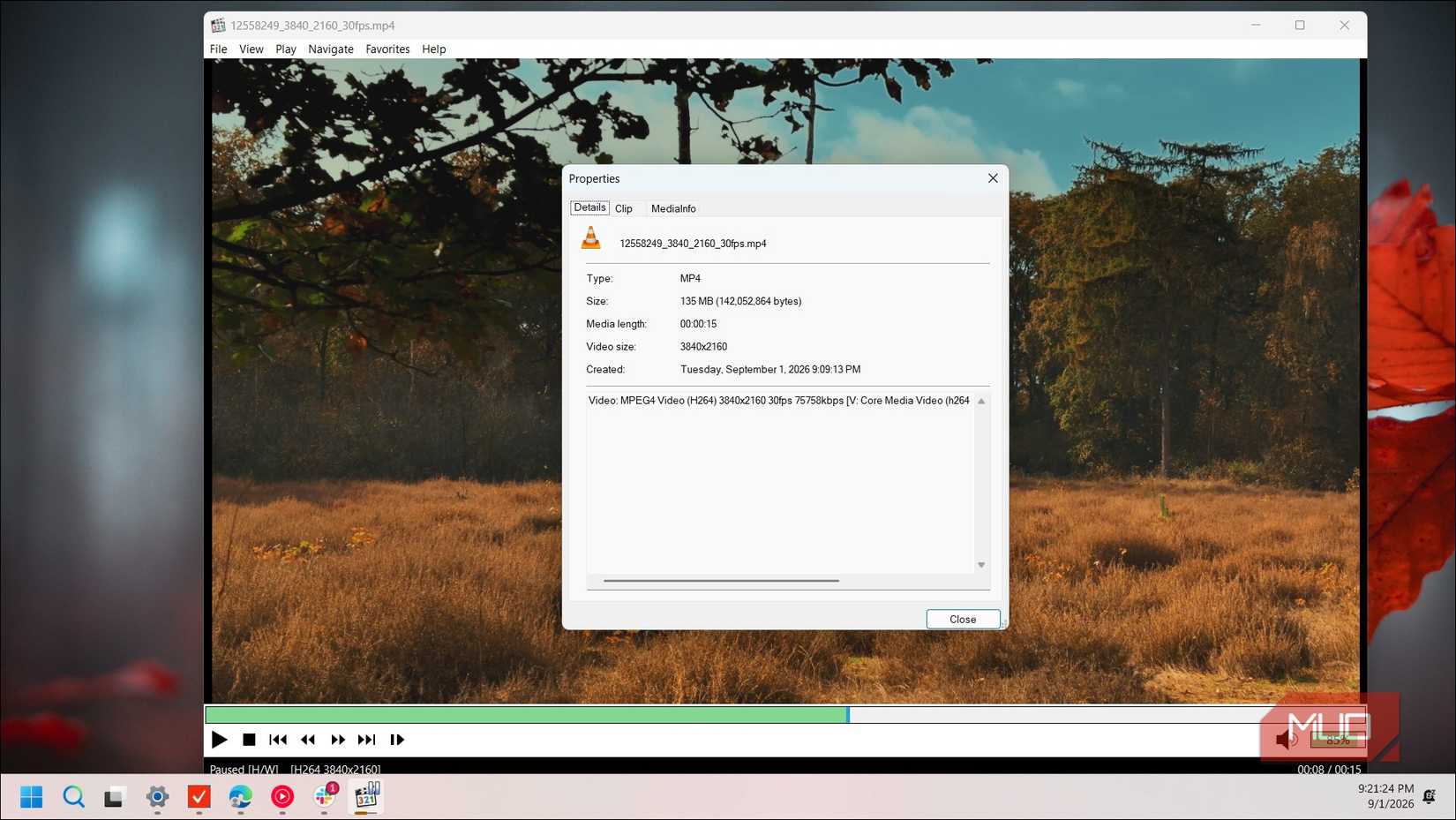Open clock and date in system tray
1456x820 pixels.
pyautogui.click(x=1386, y=796)
